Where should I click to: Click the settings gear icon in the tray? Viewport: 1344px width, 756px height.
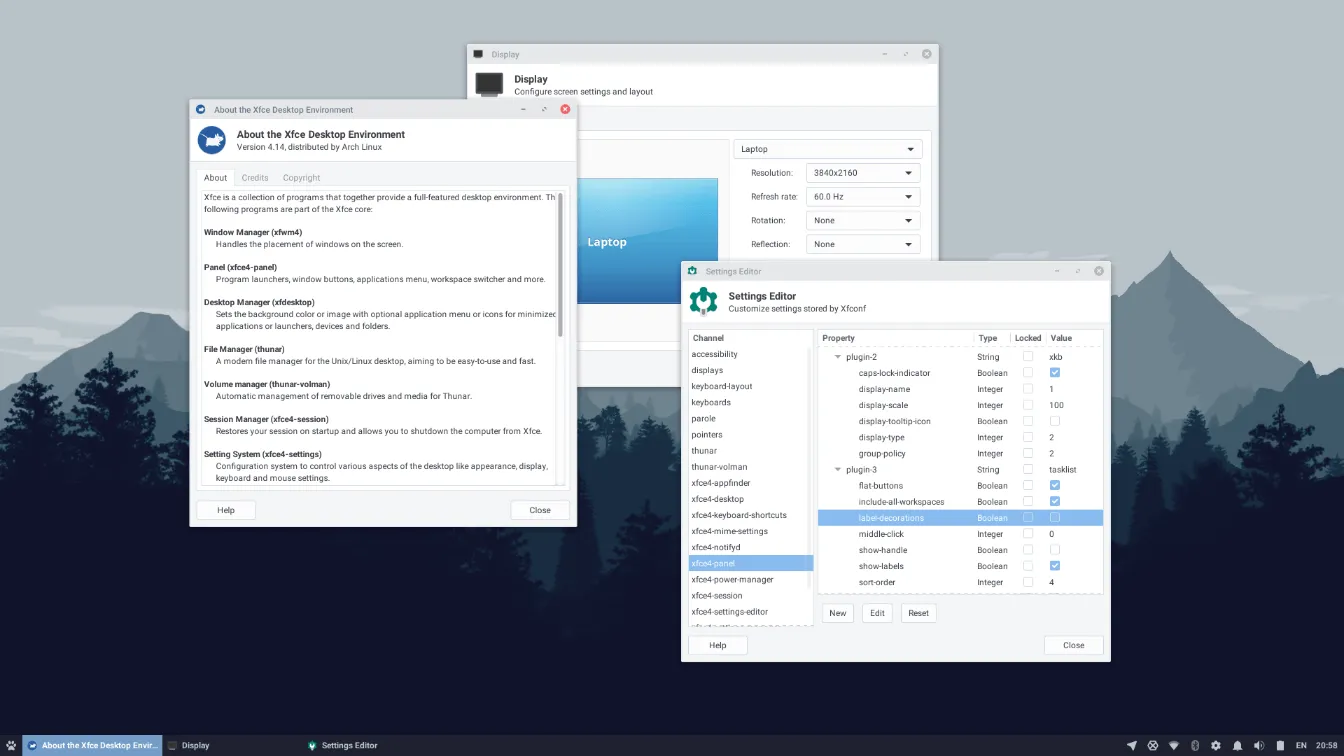tap(1216, 745)
